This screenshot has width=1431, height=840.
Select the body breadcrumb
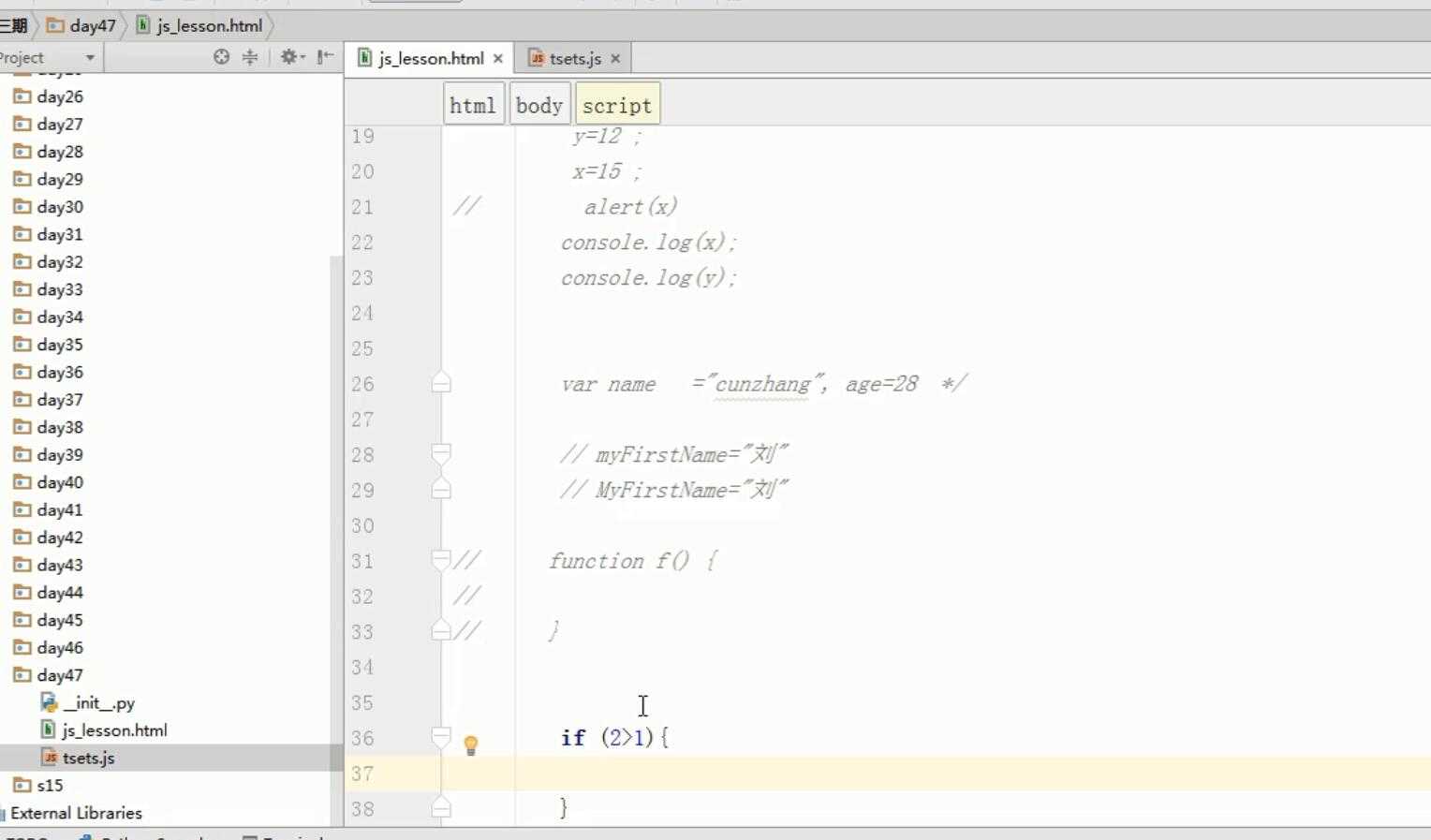tap(539, 105)
